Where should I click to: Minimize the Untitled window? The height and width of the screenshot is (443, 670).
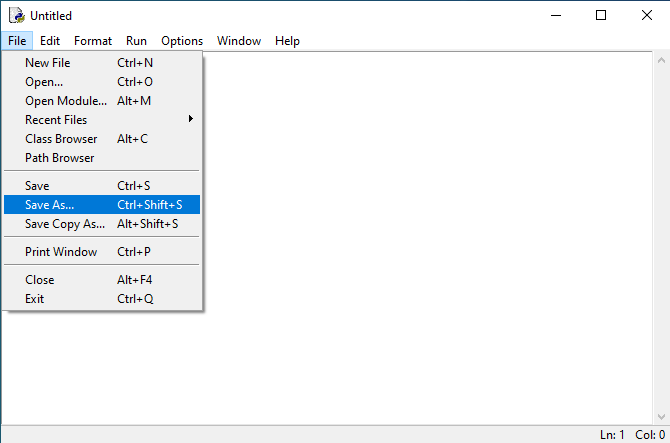[556, 15]
